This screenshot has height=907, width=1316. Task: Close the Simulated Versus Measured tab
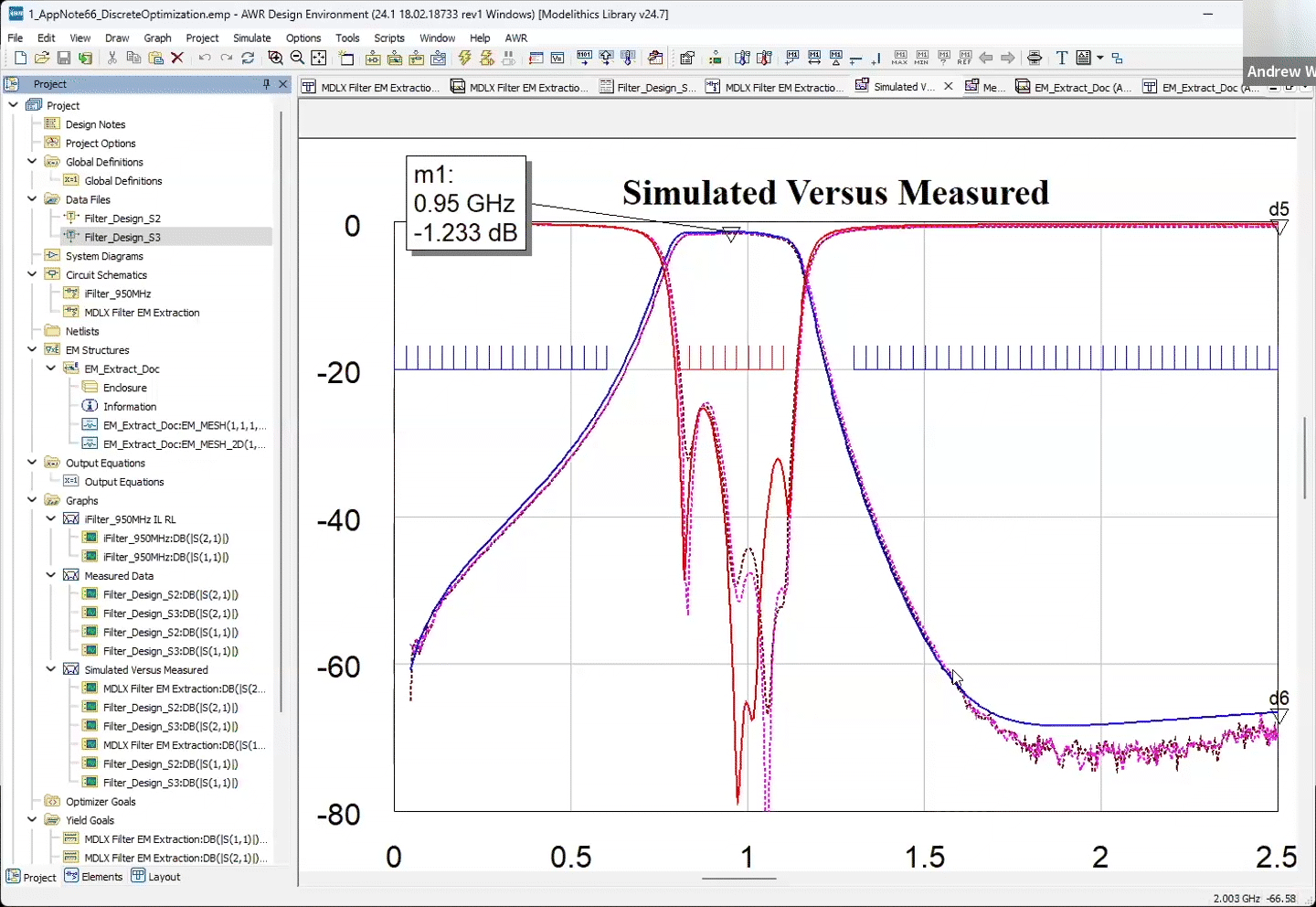pos(949,86)
